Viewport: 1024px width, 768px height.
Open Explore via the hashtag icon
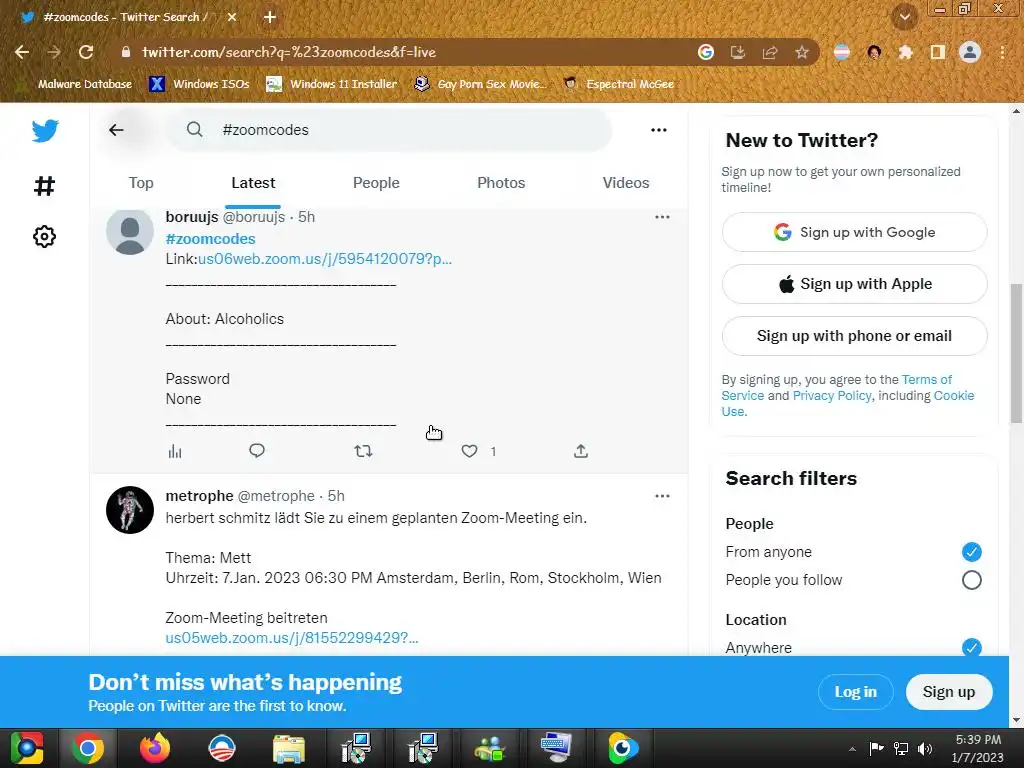coord(44,186)
